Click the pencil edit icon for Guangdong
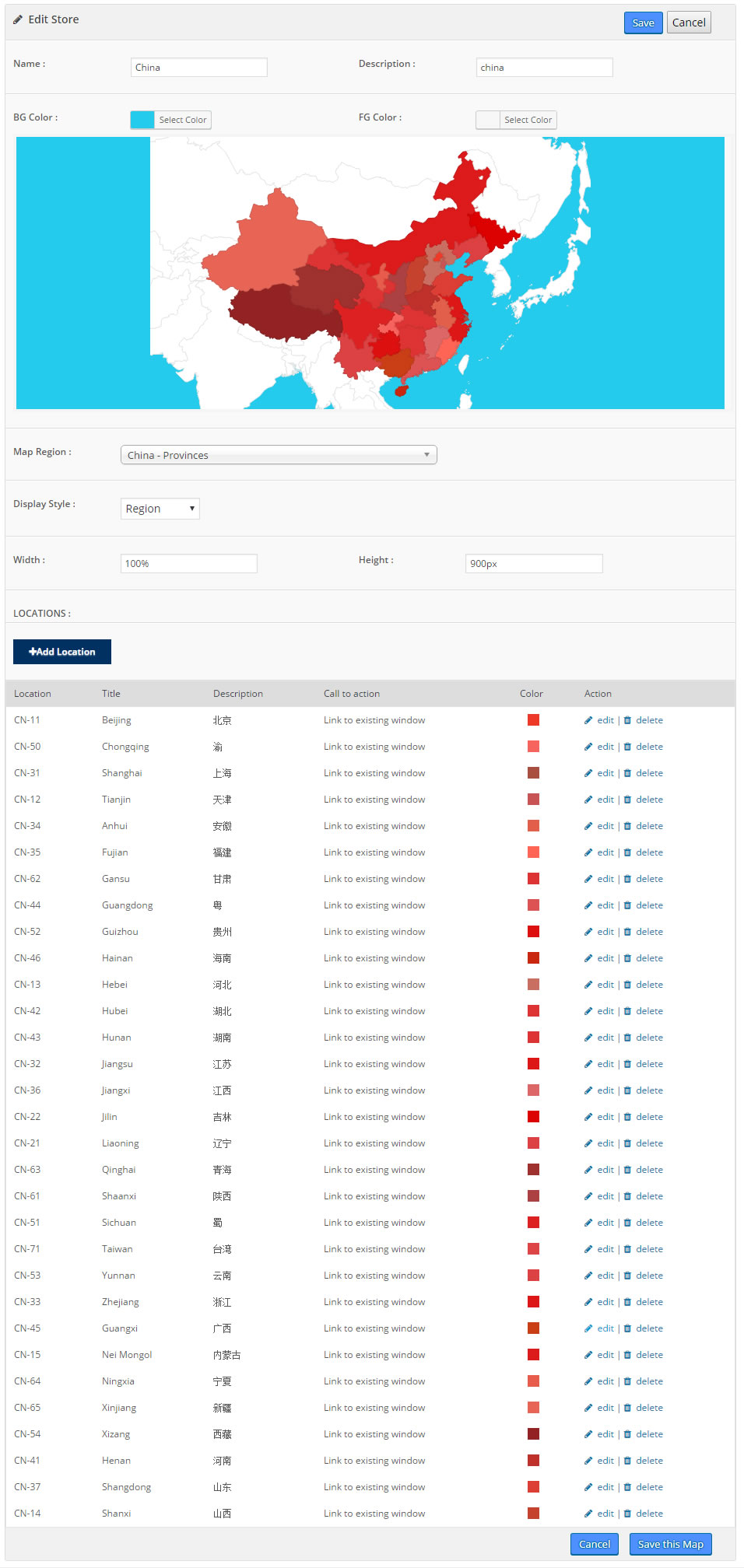Viewport: 744px width, 1568px height. point(588,905)
